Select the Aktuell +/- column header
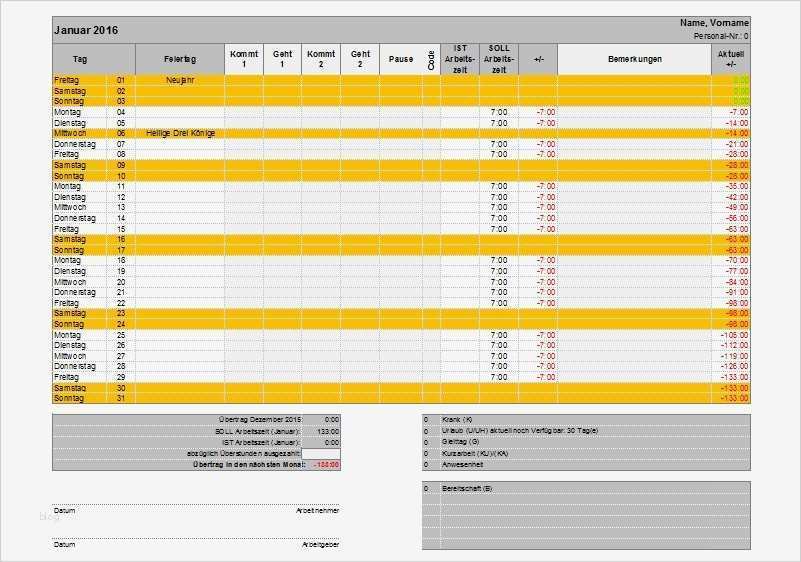Image resolution: width=801 pixels, height=562 pixels. [731, 59]
